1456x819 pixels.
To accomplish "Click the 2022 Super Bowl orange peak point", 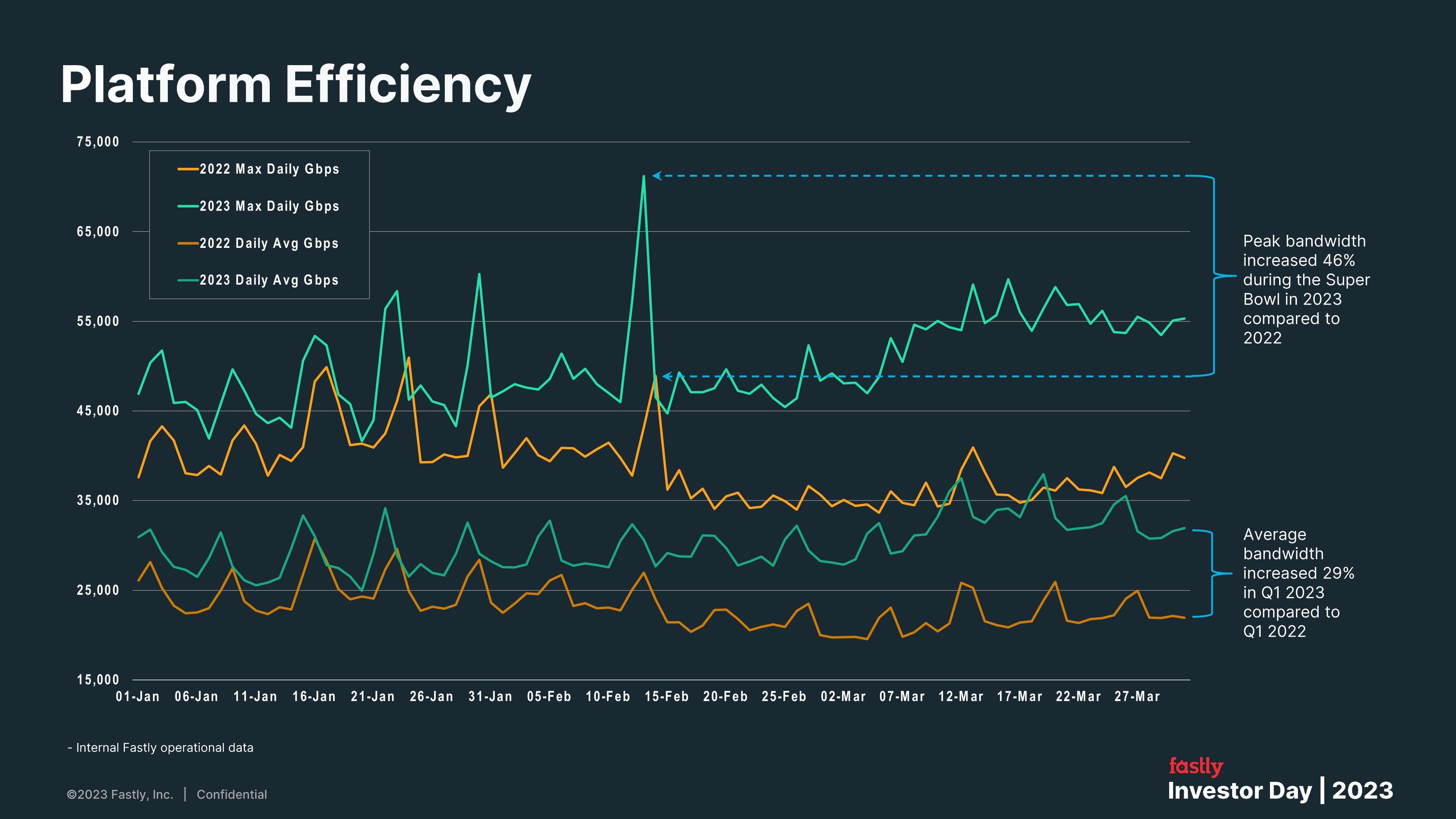I will (655, 376).
